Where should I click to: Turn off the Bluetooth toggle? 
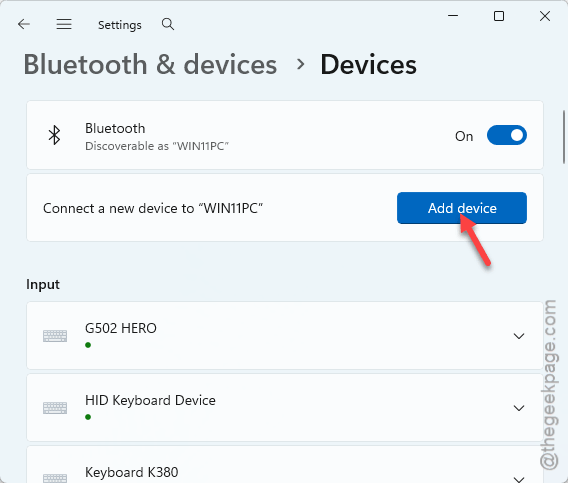[x=507, y=135]
